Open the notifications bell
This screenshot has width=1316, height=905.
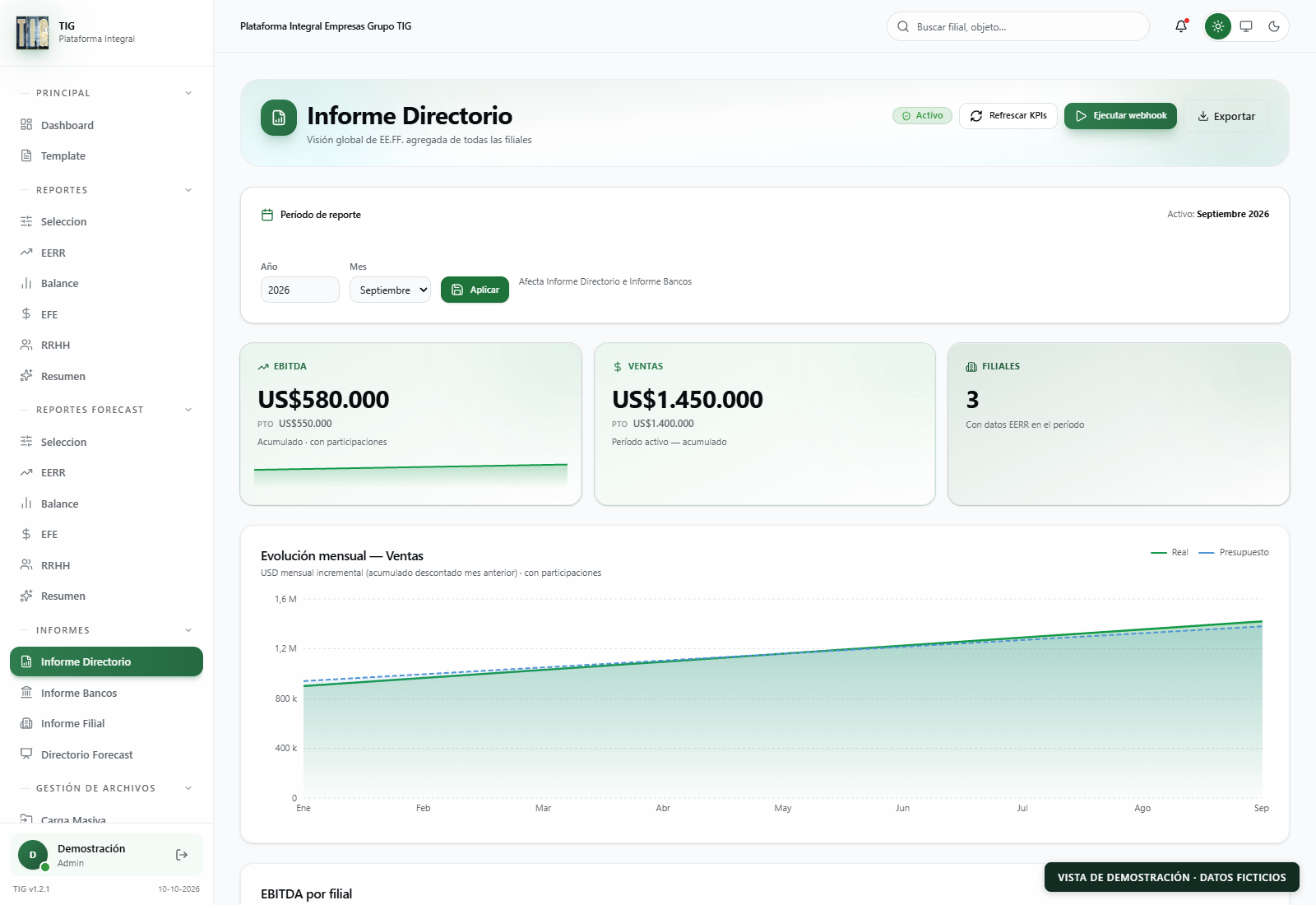1181,26
